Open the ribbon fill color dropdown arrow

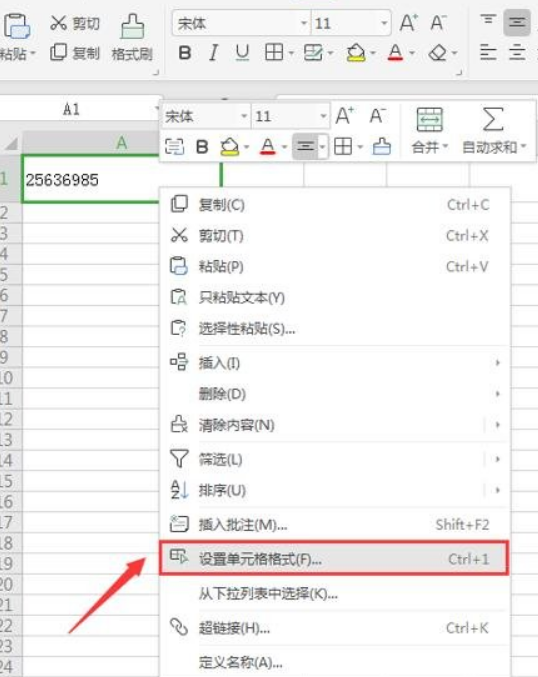(373, 53)
